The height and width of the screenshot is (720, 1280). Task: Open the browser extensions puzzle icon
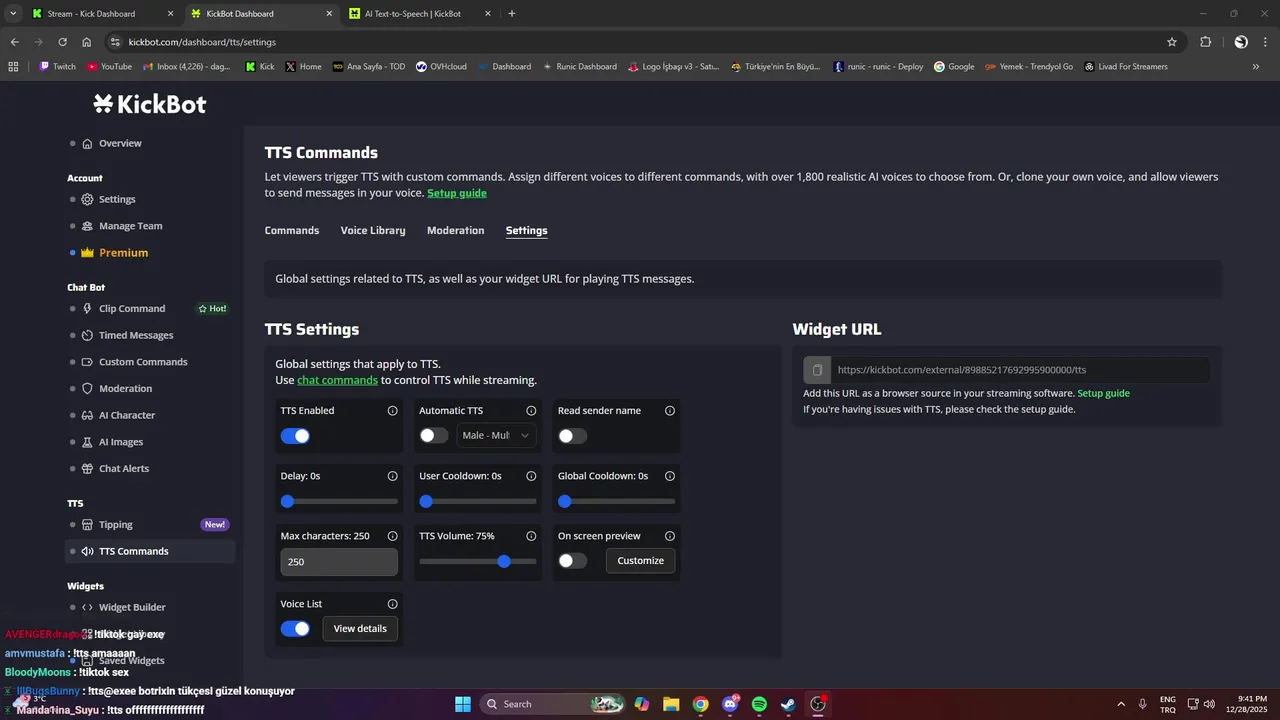pyautogui.click(x=1205, y=42)
